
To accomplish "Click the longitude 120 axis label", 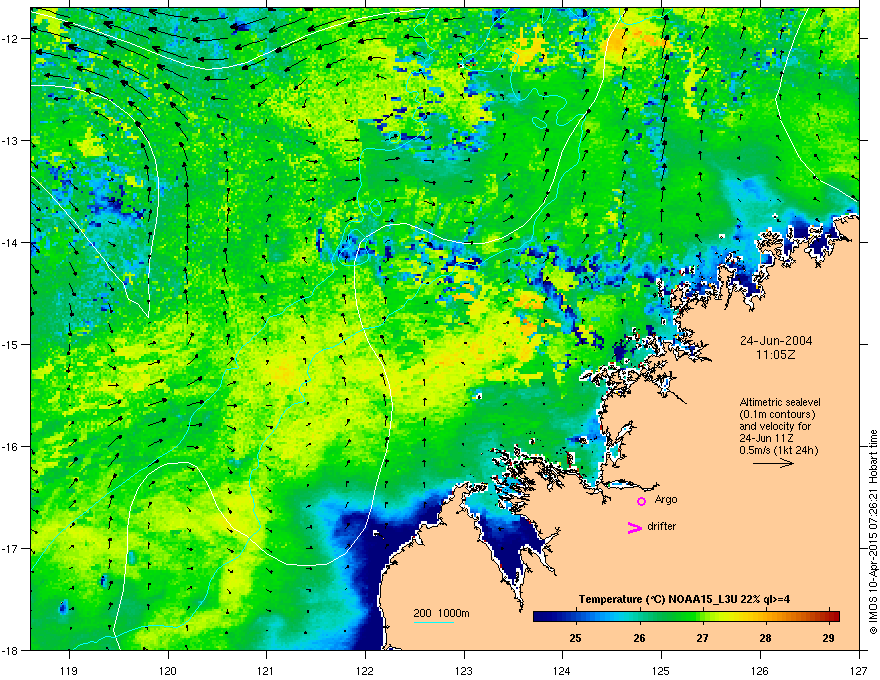I will (168, 670).
